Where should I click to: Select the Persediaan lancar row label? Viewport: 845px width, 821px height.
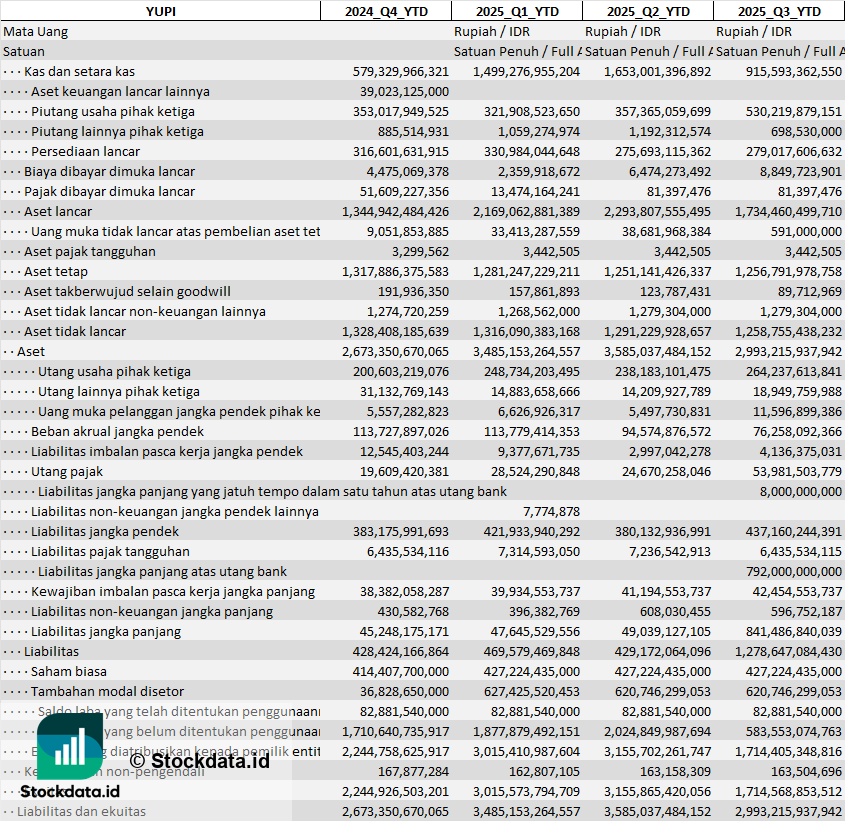coord(87,151)
